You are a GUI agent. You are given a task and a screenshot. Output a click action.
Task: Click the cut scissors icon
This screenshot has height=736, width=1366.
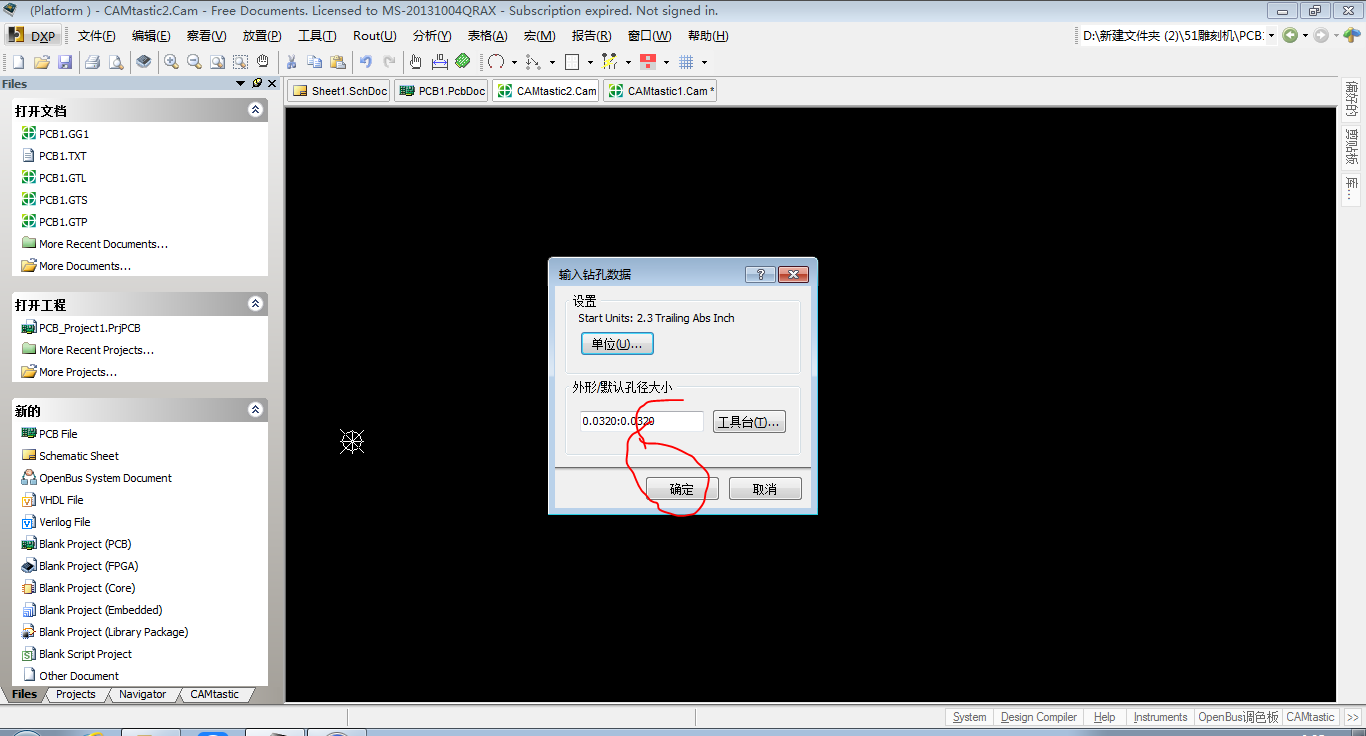(x=291, y=62)
